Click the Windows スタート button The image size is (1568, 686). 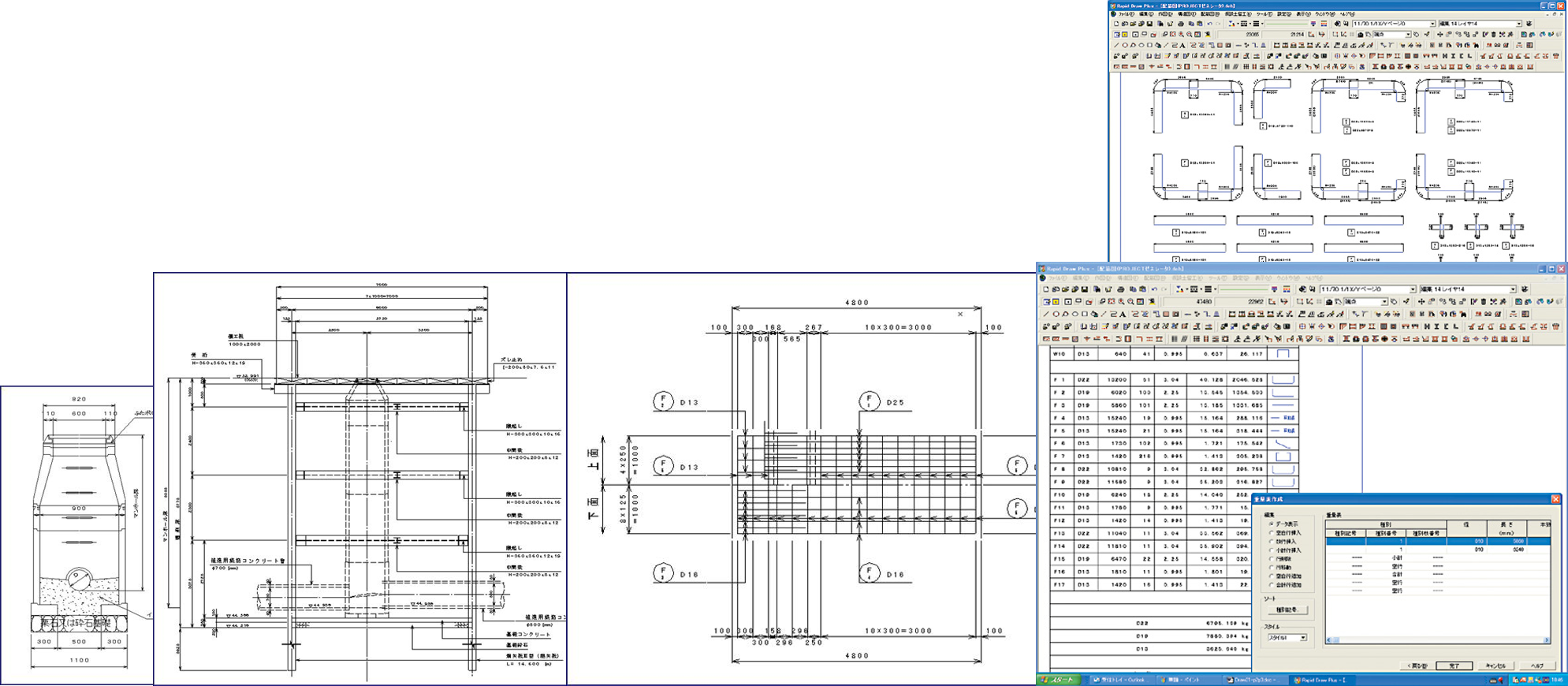click(x=1058, y=680)
